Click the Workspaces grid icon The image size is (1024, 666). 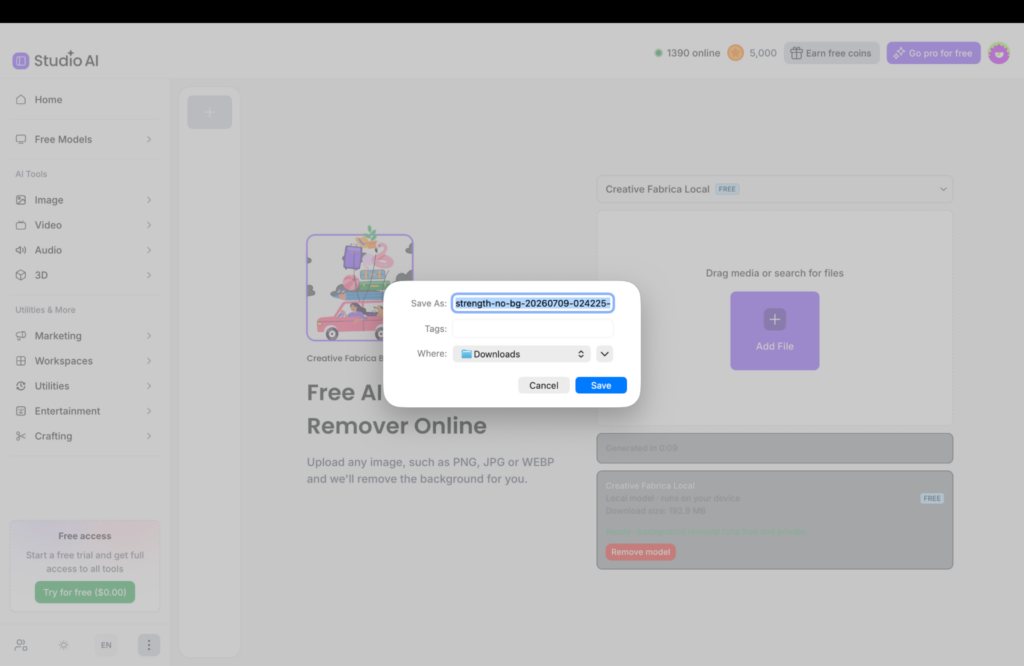coord(21,360)
